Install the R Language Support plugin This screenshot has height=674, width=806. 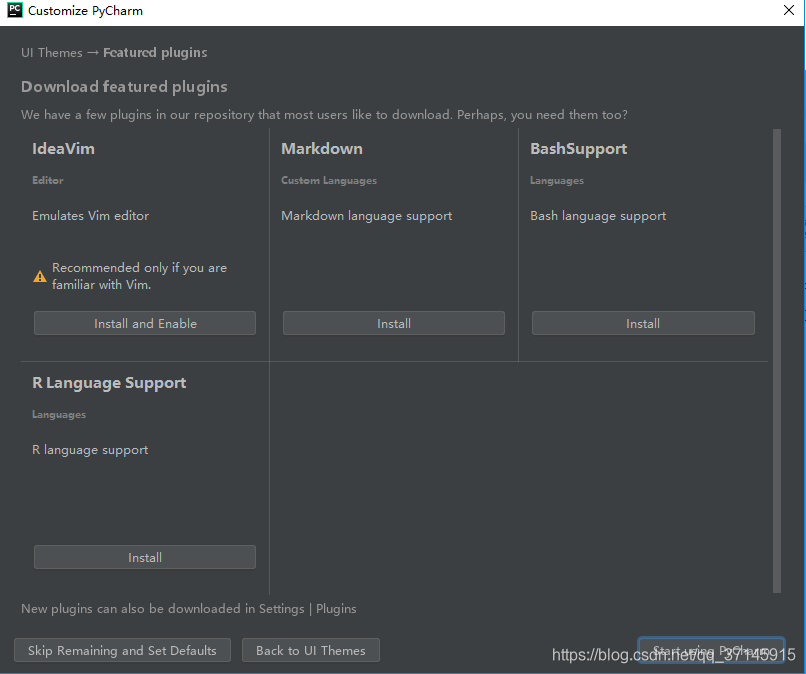click(145, 557)
